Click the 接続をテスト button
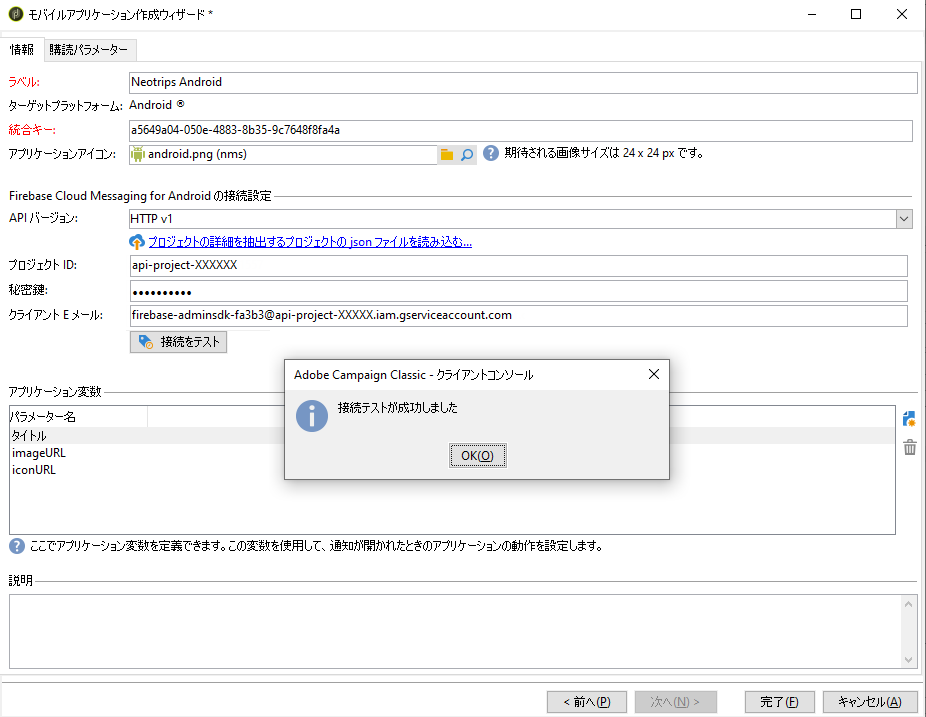 (178, 342)
